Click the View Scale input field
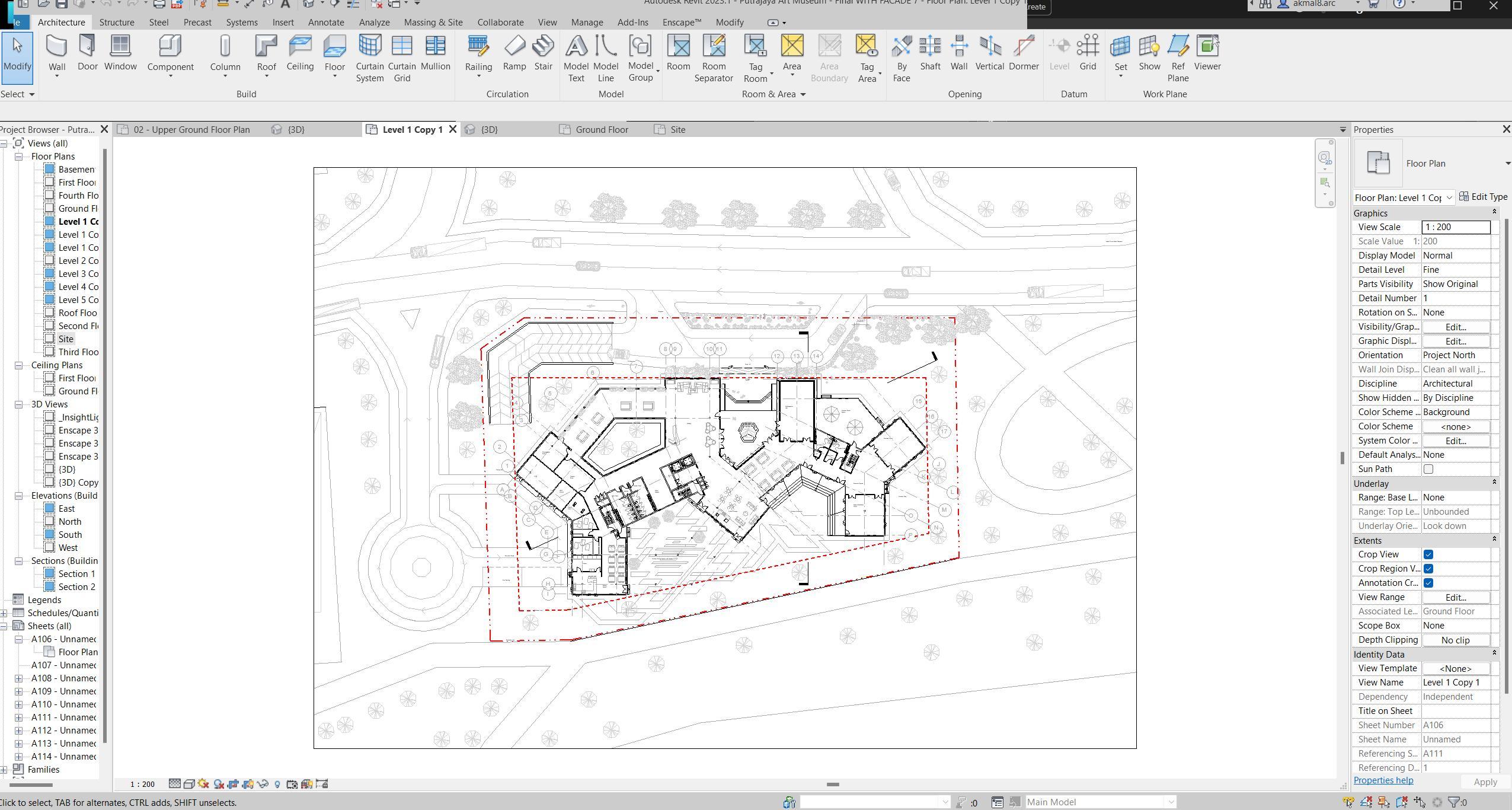1512x810 pixels. 1456,227
